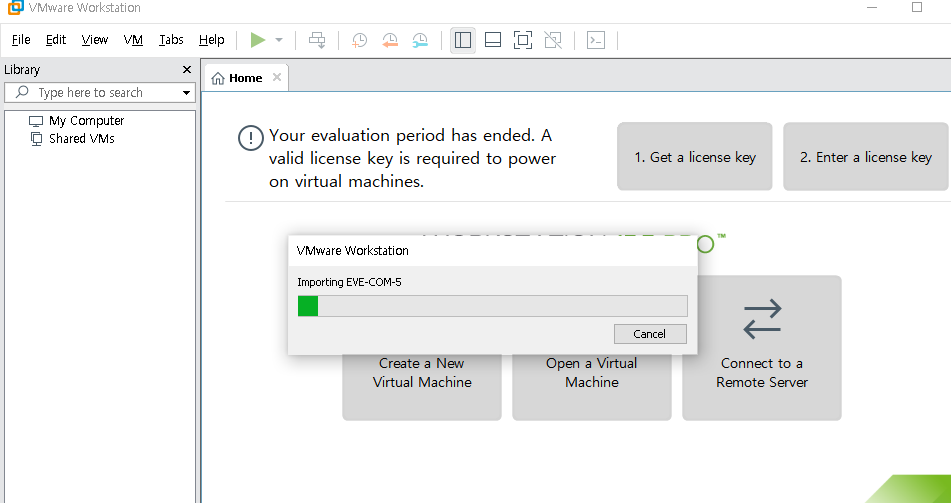Screen dimensions: 951x503
Task: Open the Tabs menu
Action: [171, 40]
